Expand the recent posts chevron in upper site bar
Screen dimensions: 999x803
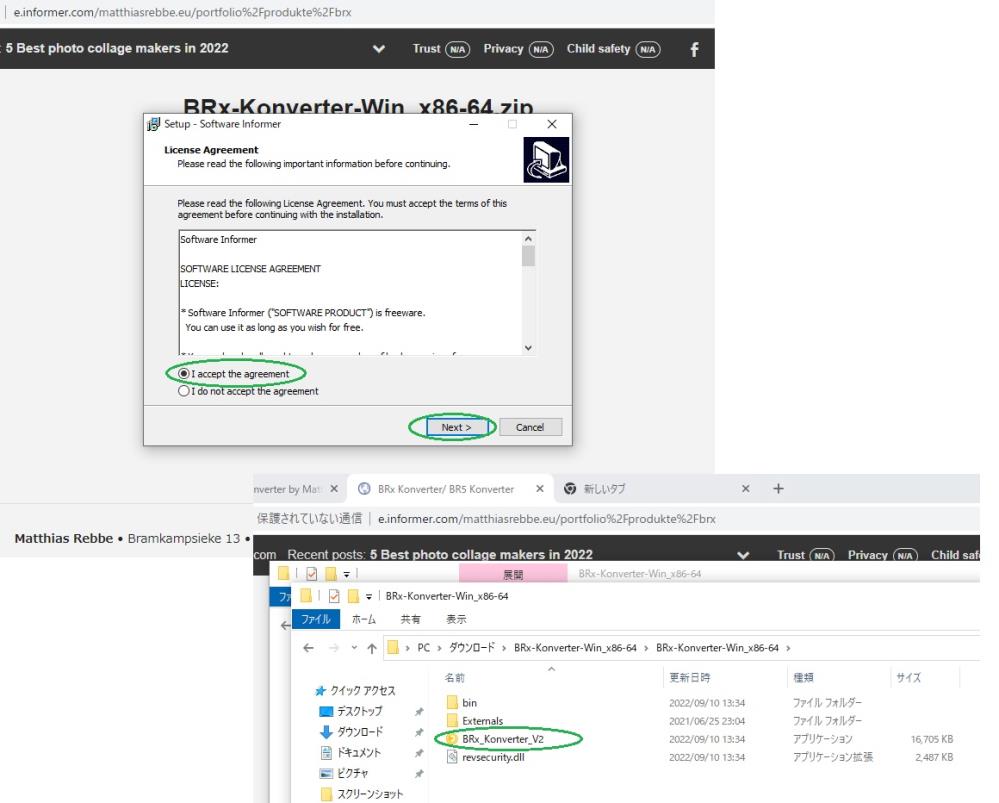point(378,49)
